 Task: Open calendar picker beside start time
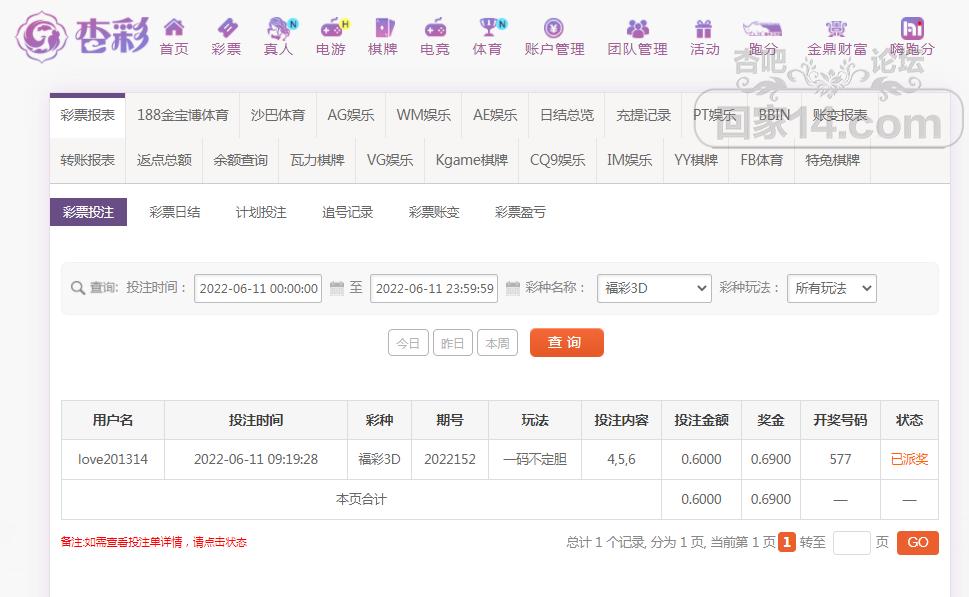coord(336,288)
